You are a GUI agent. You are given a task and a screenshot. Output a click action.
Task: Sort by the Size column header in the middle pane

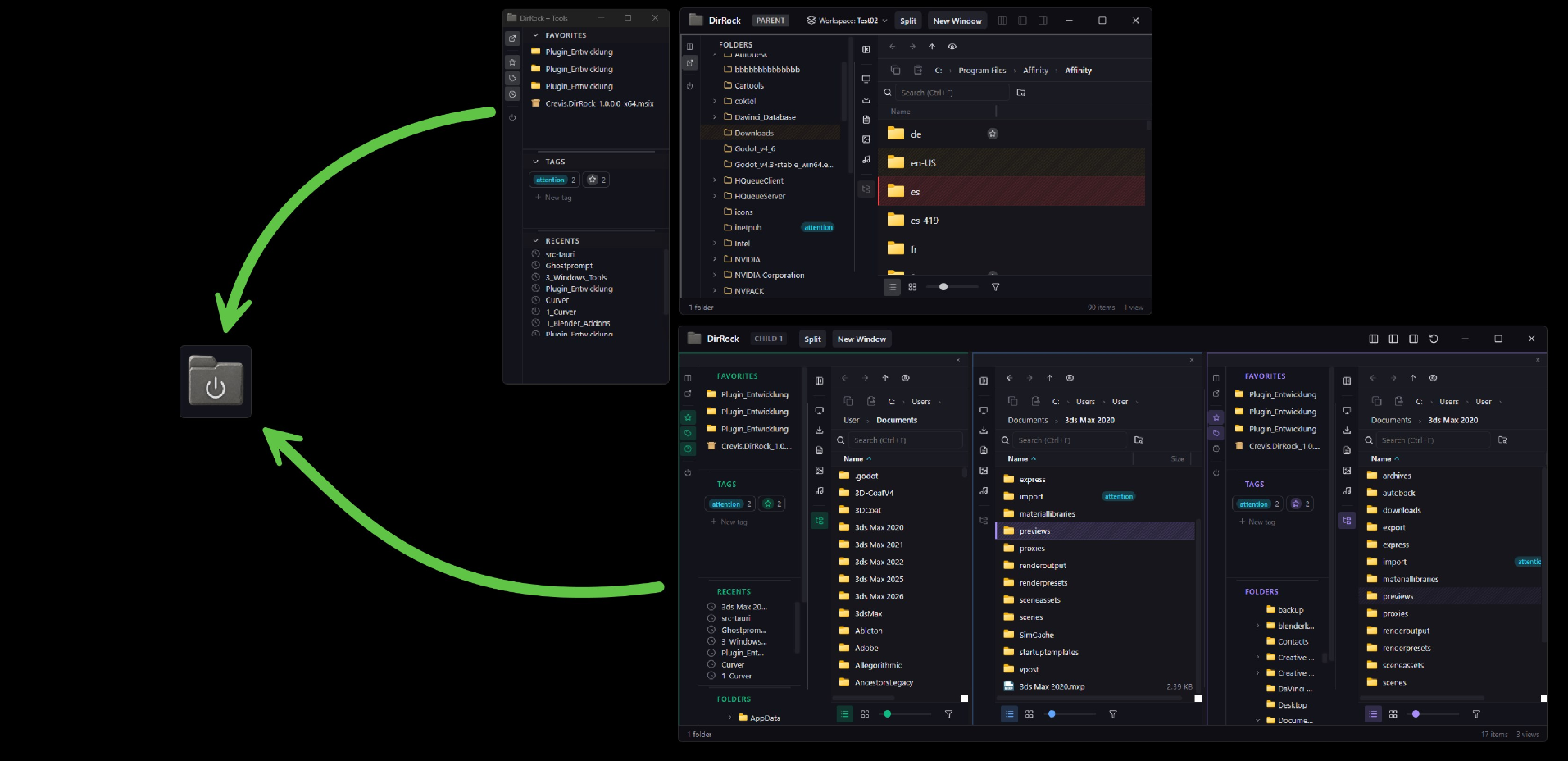[1176, 459]
